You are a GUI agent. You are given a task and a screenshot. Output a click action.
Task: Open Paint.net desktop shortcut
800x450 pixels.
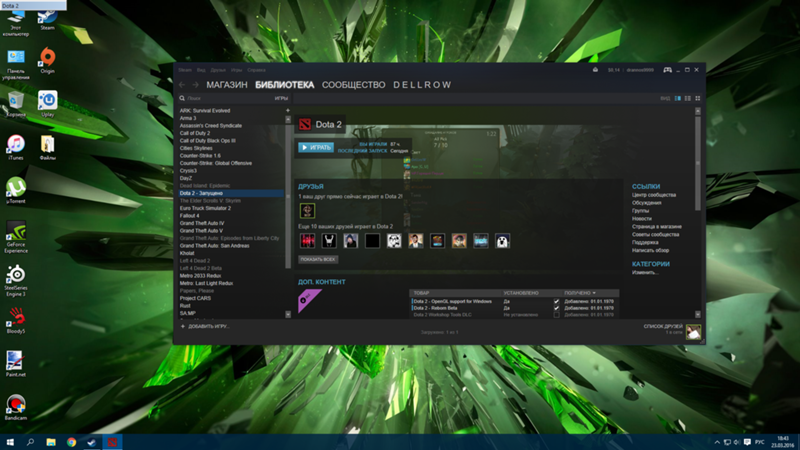click(x=16, y=364)
